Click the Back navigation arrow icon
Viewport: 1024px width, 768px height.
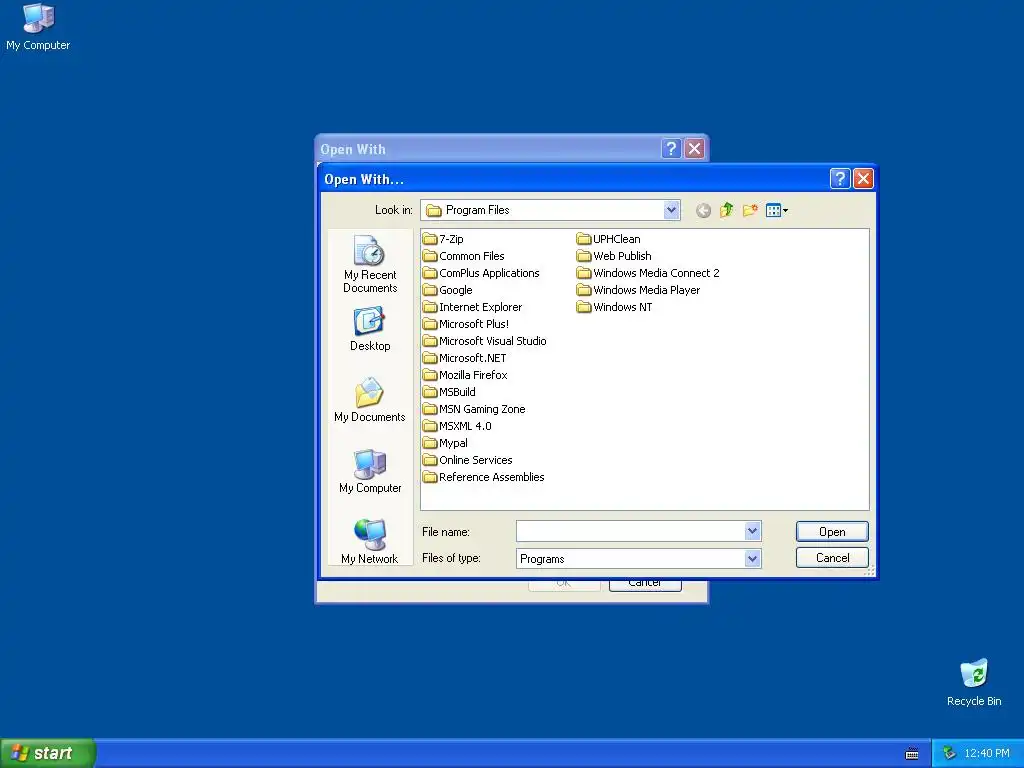coord(703,210)
